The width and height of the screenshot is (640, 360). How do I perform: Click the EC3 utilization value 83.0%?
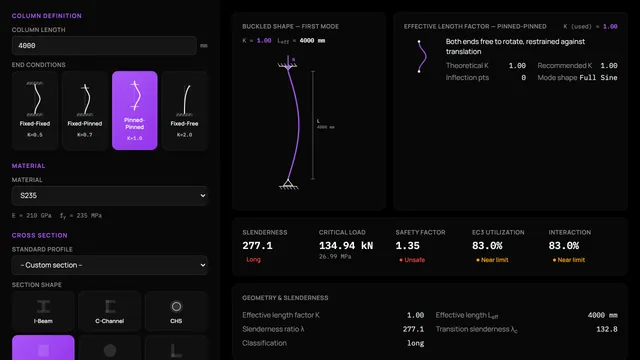[x=487, y=246]
